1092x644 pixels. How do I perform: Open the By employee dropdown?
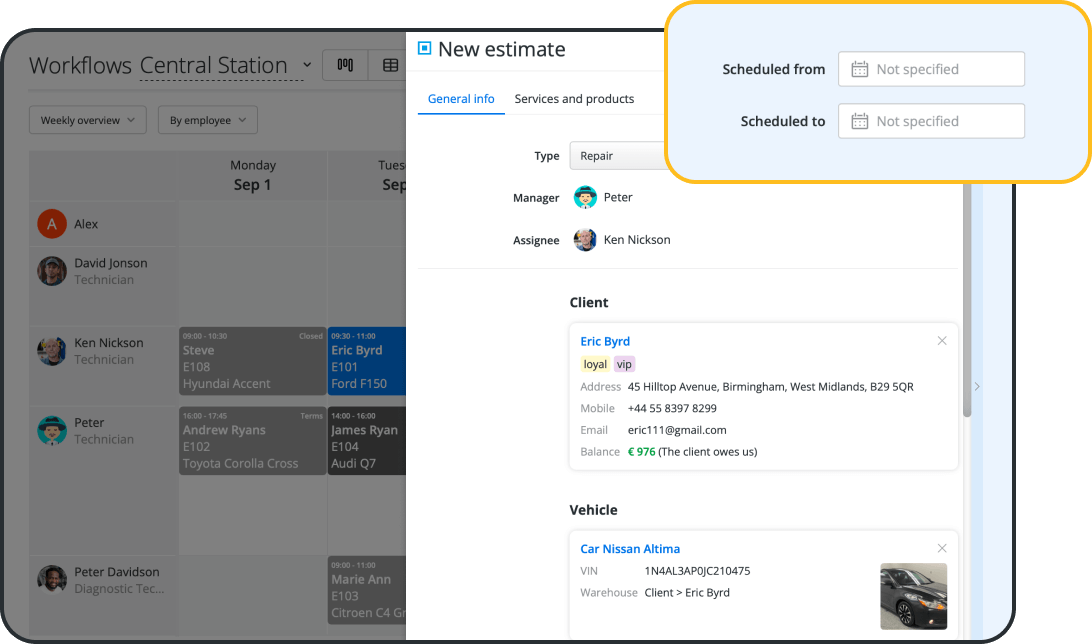[x=207, y=120]
